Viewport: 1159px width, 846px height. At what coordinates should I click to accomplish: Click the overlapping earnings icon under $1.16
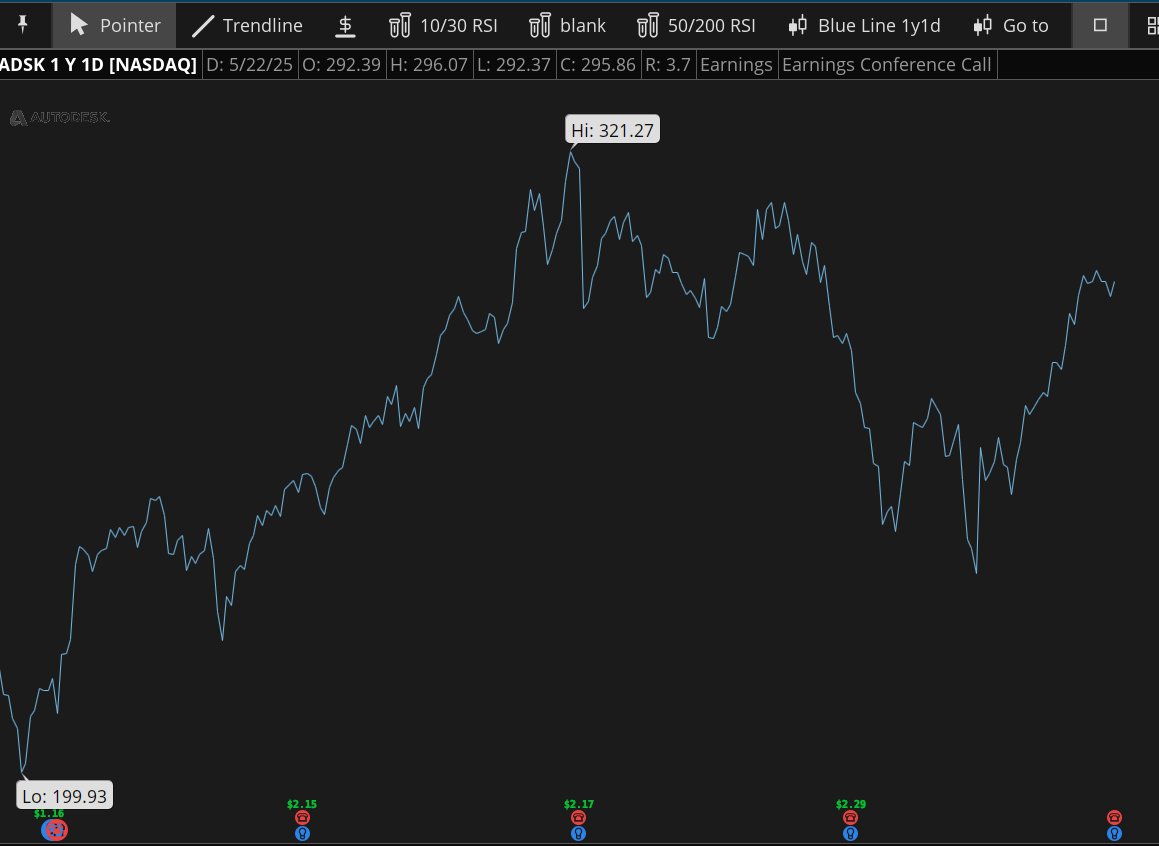click(54, 830)
